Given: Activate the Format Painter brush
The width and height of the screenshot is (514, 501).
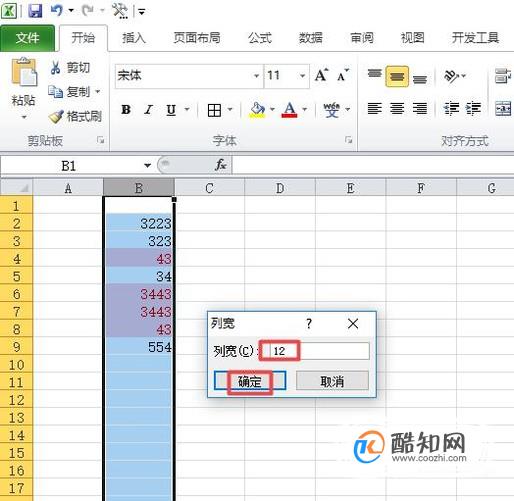Looking at the screenshot, I should pos(55,116).
